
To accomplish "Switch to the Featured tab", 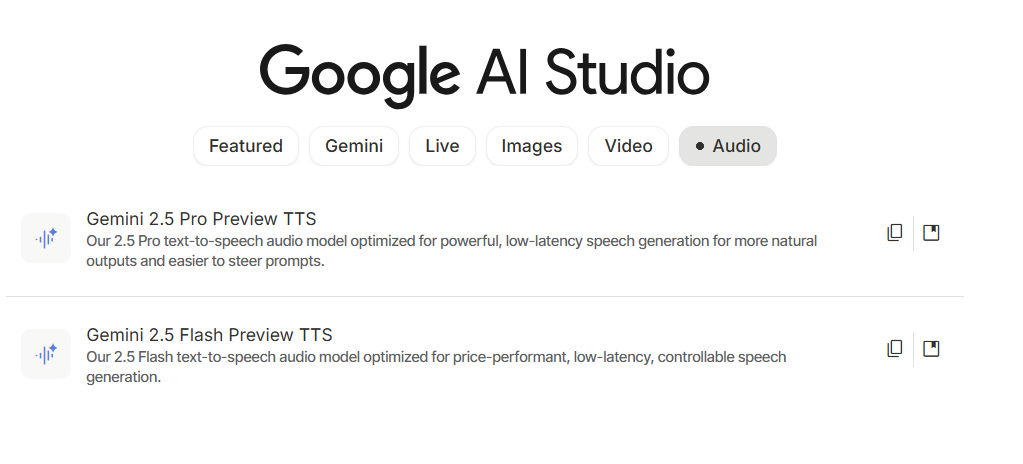I will [246, 146].
